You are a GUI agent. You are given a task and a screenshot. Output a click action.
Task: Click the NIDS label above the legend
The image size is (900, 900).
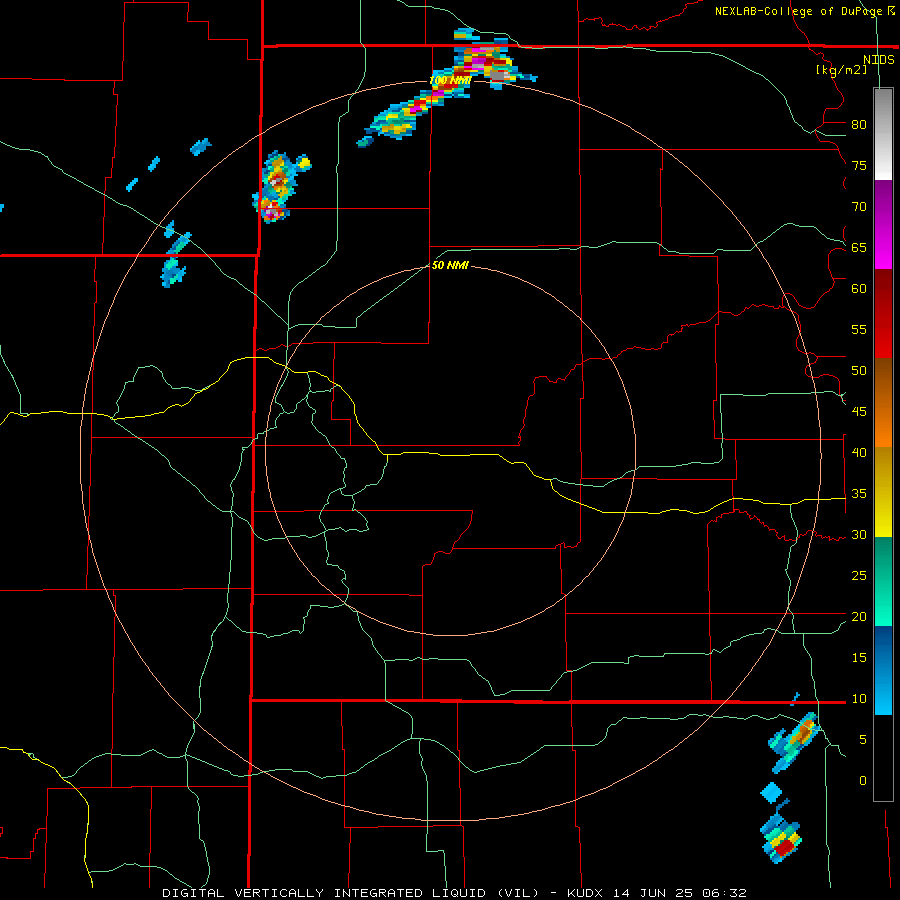(x=879, y=60)
